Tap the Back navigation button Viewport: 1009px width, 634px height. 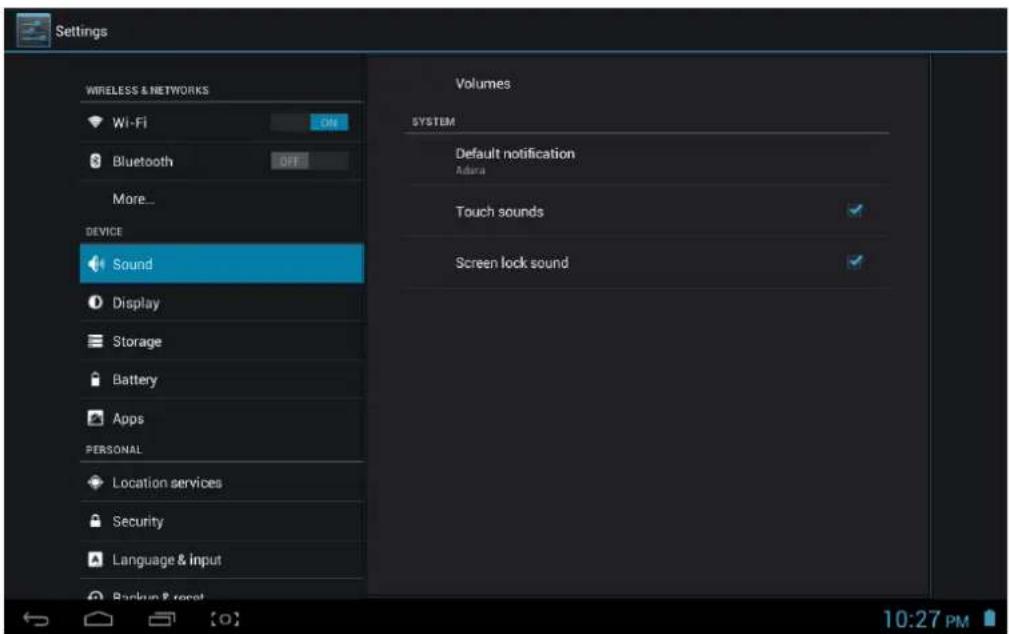(x=36, y=619)
